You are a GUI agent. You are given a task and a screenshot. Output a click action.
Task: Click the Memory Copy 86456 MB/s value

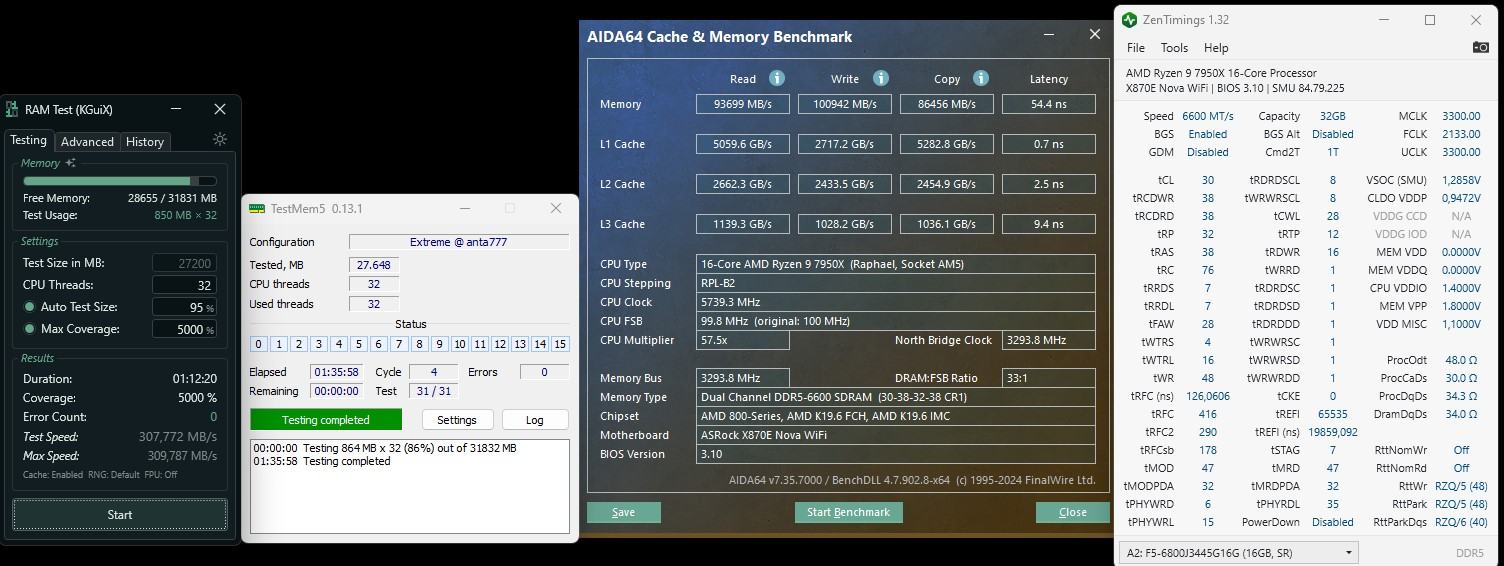coord(947,104)
